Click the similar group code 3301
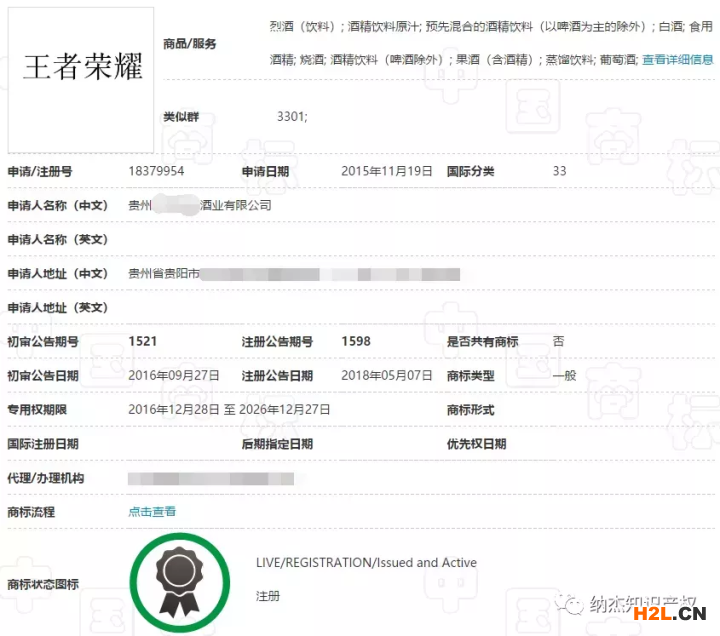The image size is (720, 636). pos(292,117)
